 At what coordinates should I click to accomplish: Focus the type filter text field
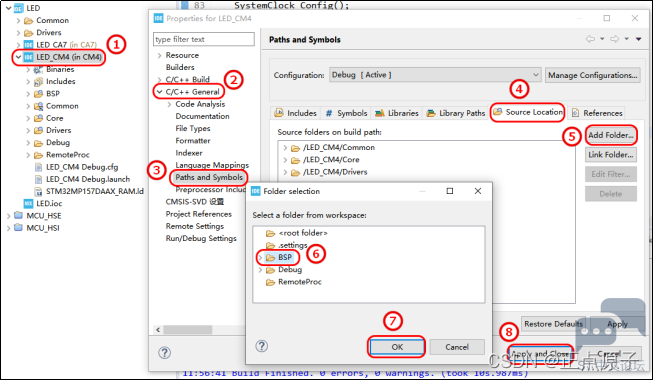204,39
